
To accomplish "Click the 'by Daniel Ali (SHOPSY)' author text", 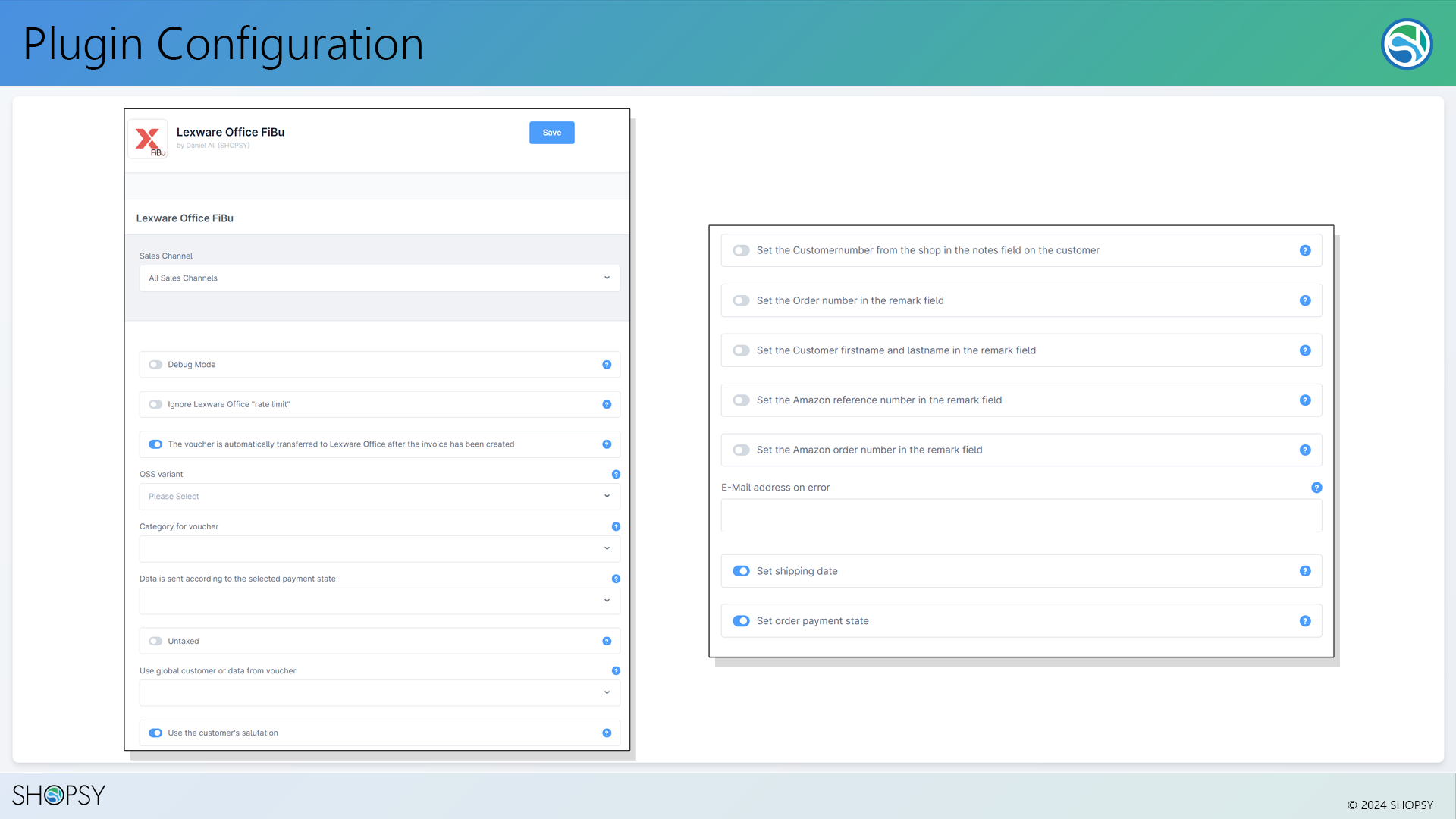I will 213,146.
